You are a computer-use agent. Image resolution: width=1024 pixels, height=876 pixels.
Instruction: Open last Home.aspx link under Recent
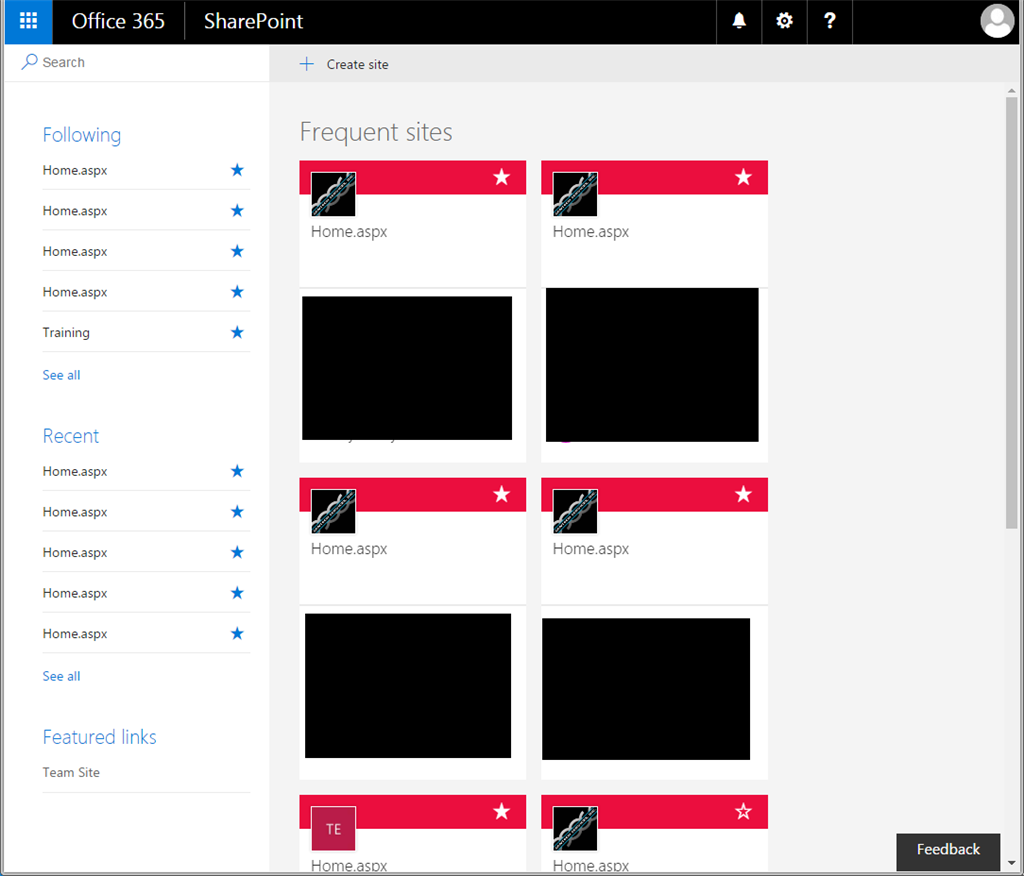pos(75,634)
